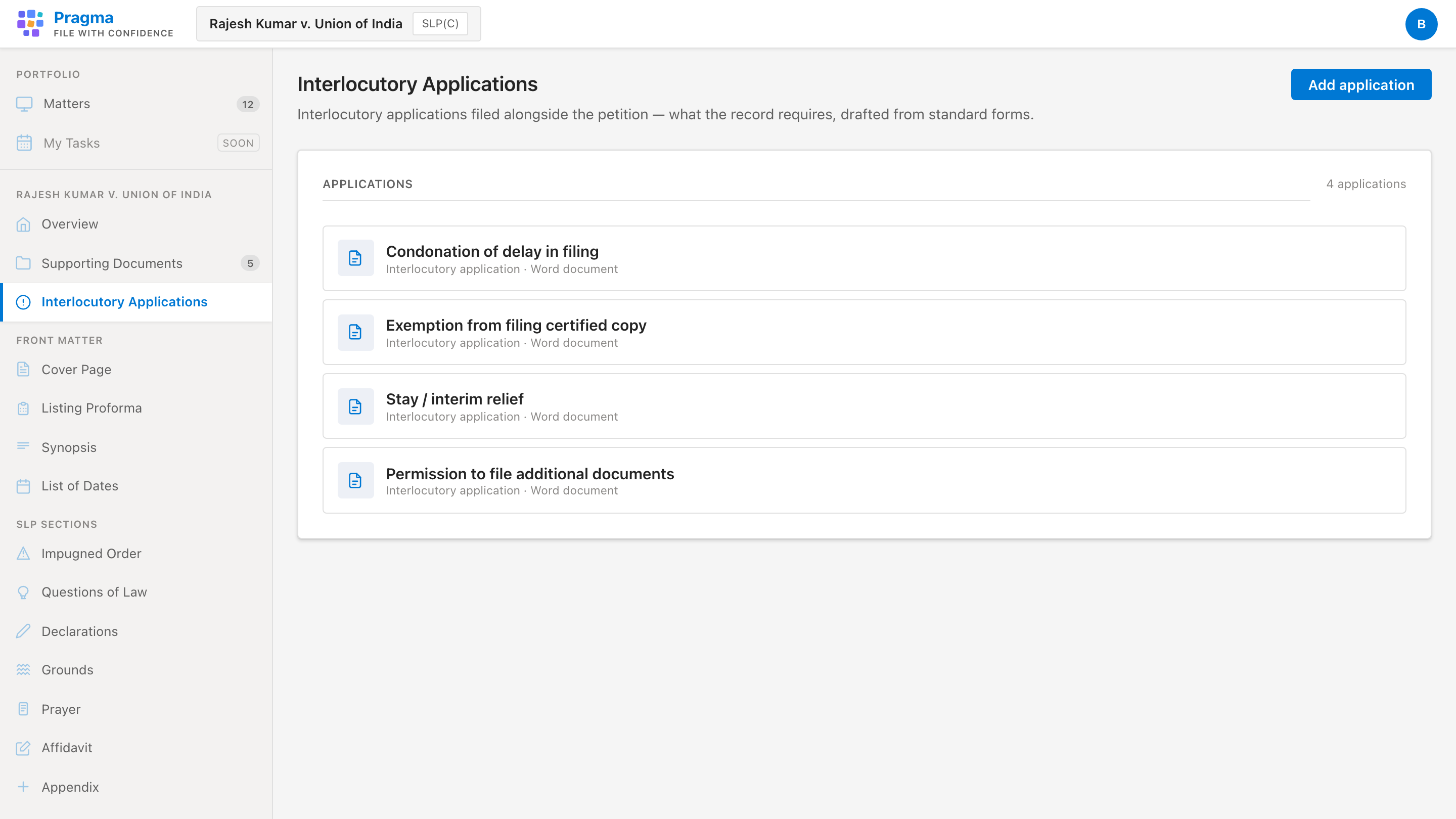Open Permission to file additional documents application
Viewport: 1456px width, 819px height.
pyautogui.click(x=864, y=480)
